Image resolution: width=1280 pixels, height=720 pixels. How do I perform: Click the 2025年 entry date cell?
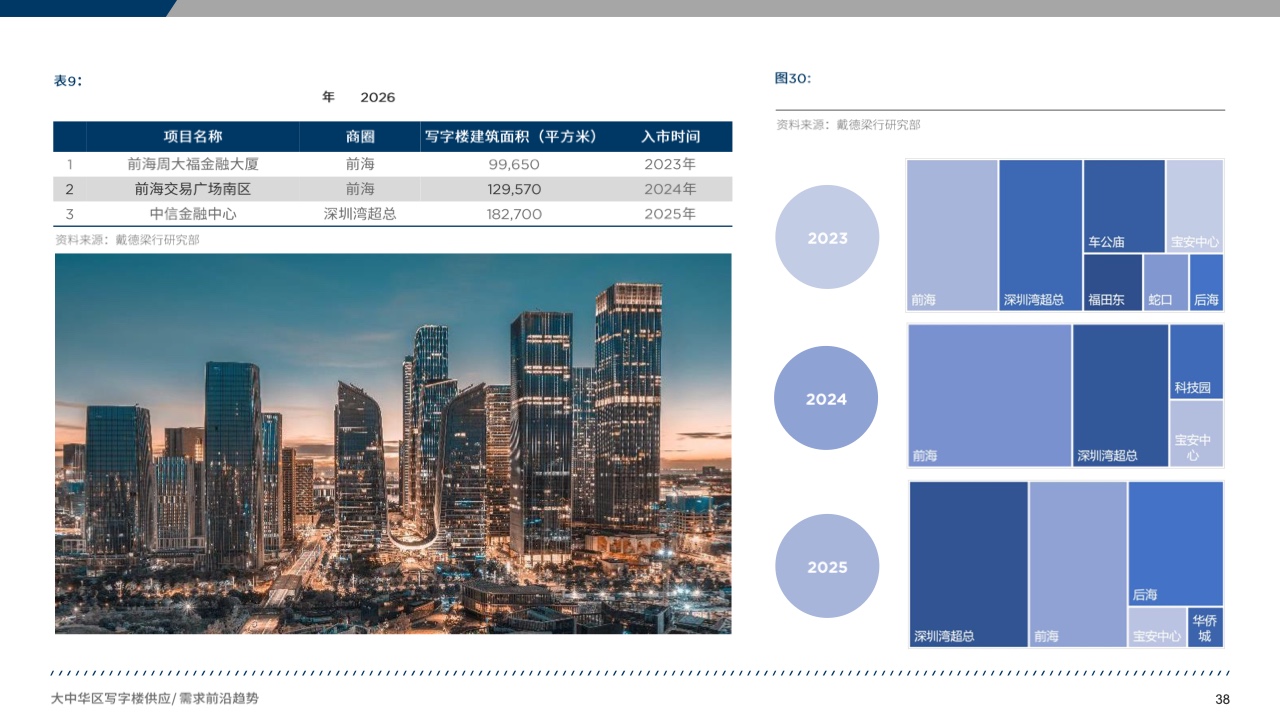[x=670, y=214]
